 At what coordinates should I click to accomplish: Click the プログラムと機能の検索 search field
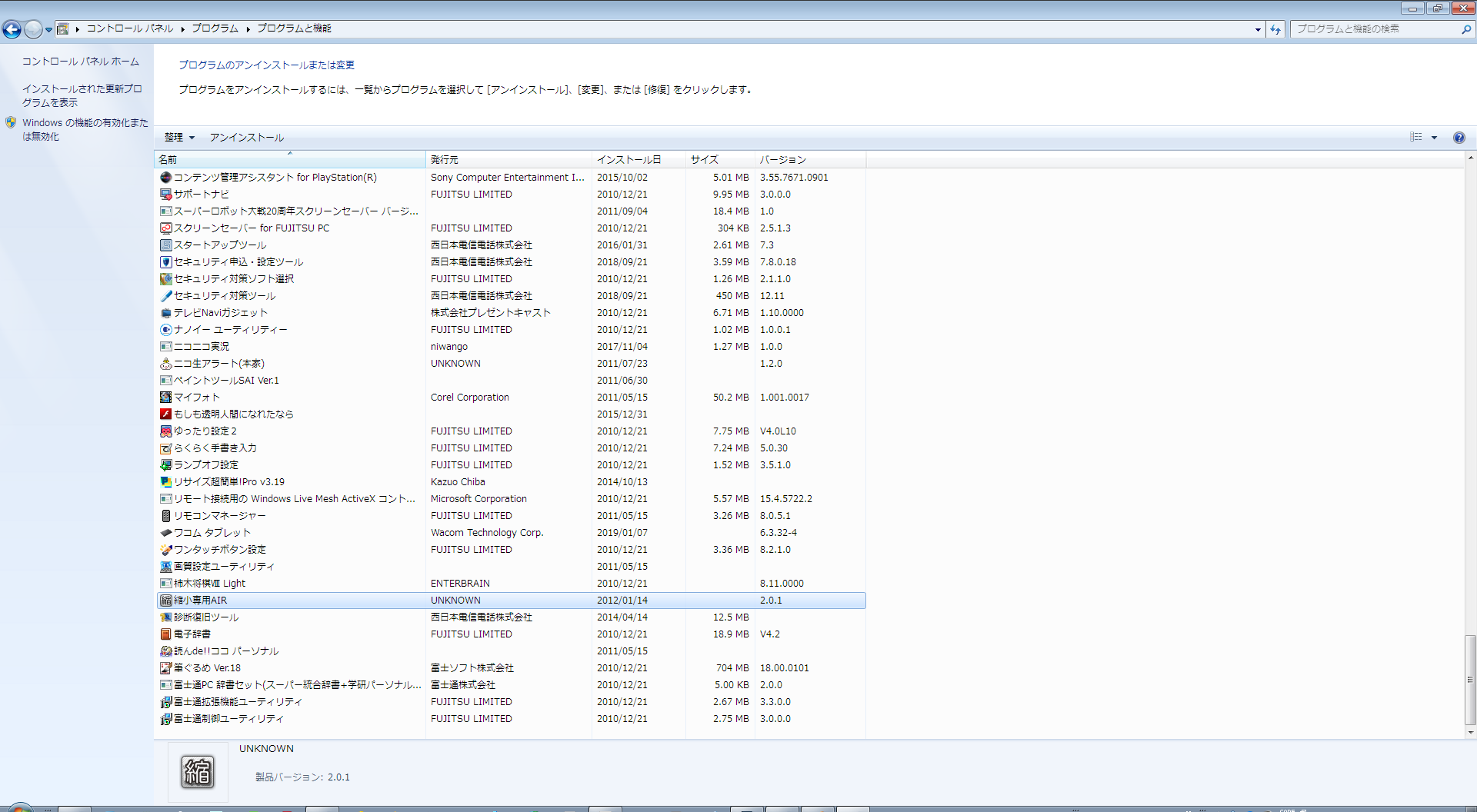point(1377,29)
